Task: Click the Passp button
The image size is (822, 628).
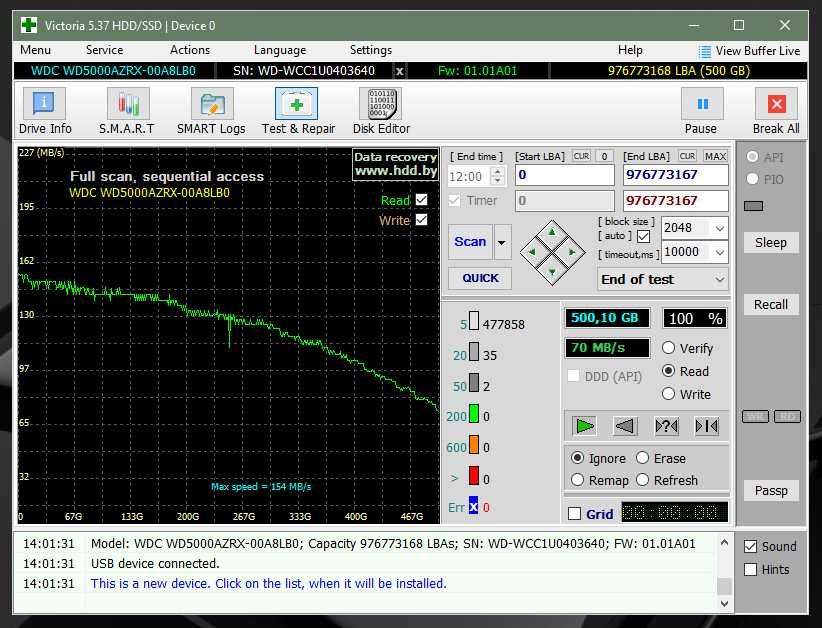Action: pyautogui.click(x=771, y=490)
